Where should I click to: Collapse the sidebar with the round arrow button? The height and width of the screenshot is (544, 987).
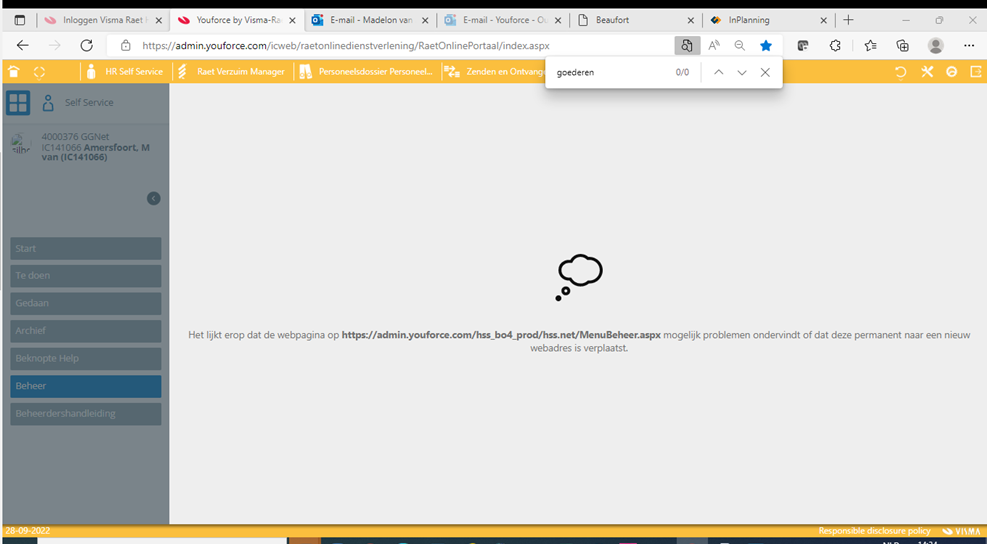[154, 198]
